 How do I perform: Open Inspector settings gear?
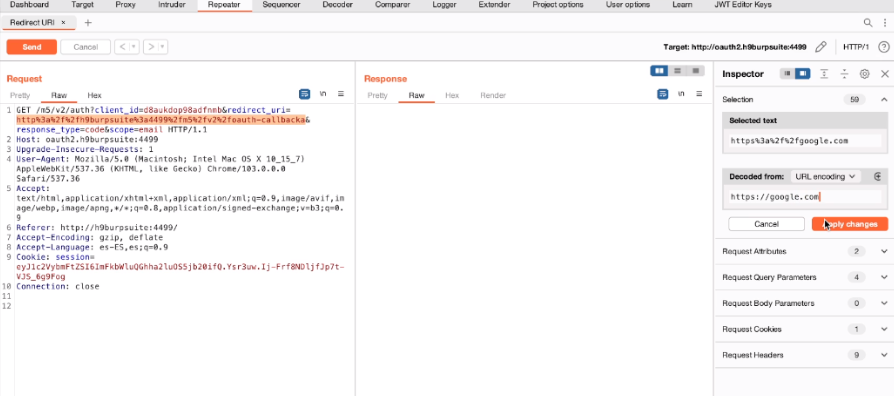pyautogui.click(x=864, y=74)
